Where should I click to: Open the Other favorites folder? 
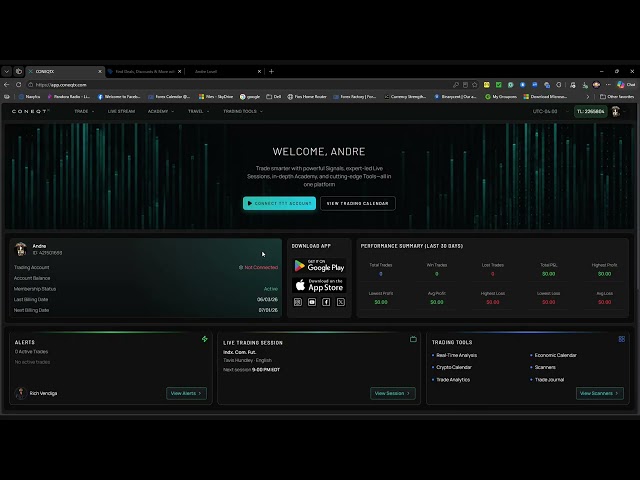click(x=617, y=97)
